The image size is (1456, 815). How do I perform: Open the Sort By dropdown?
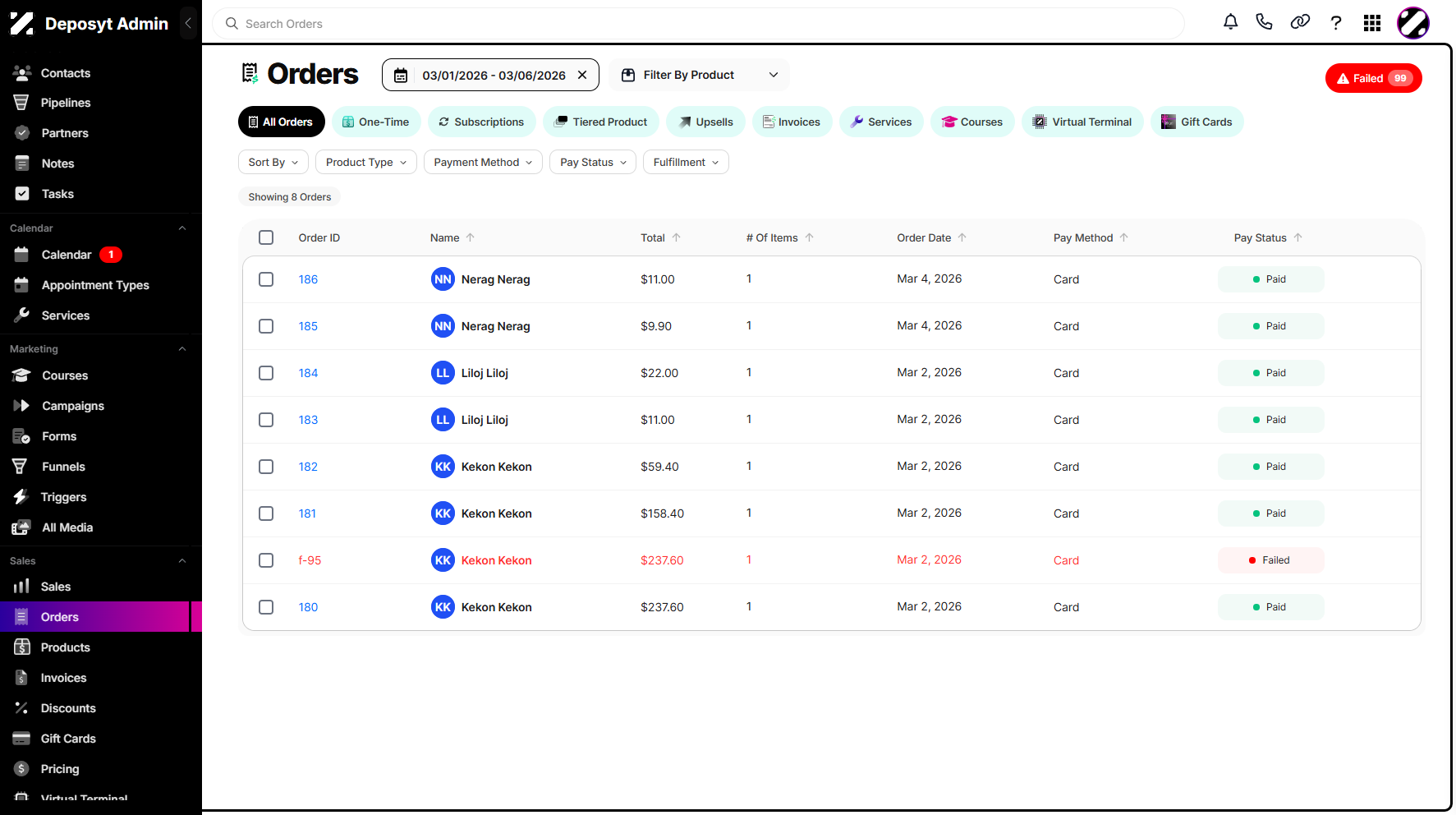273,162
